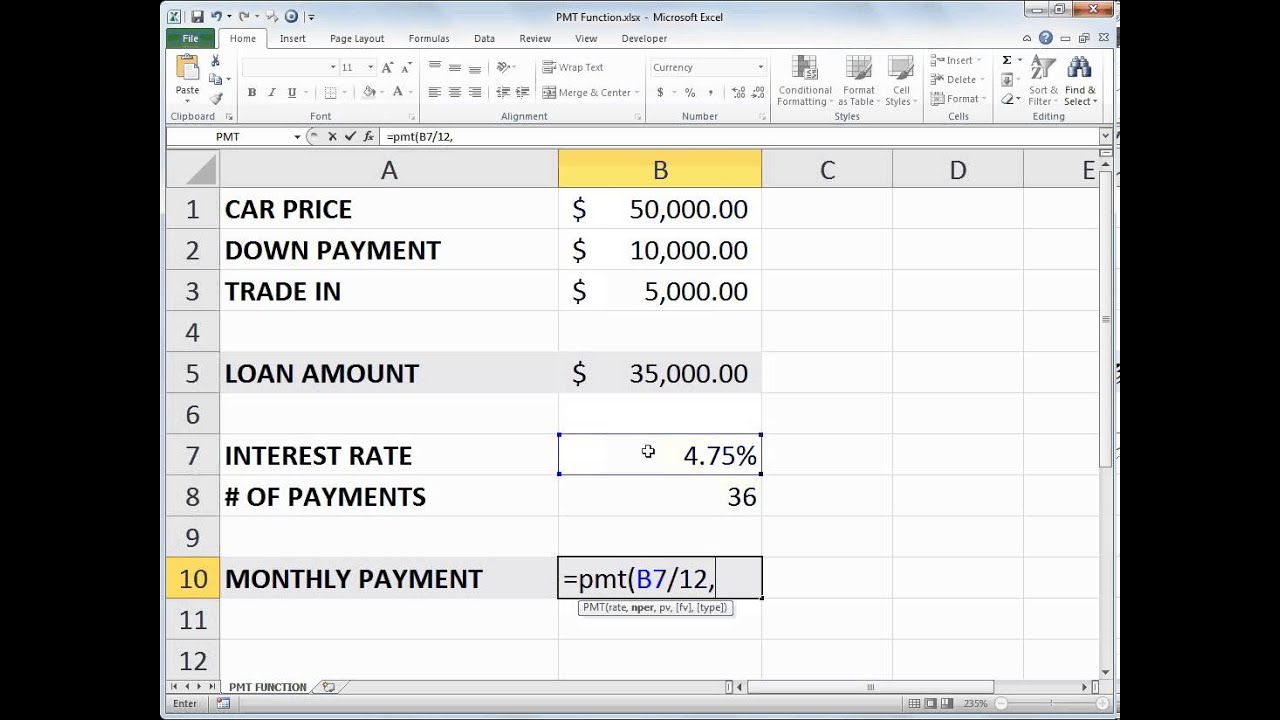The image size is (1280, 720).
Task: Toggle Middle Align in Alignment group
Action: [x=455, y=67]
